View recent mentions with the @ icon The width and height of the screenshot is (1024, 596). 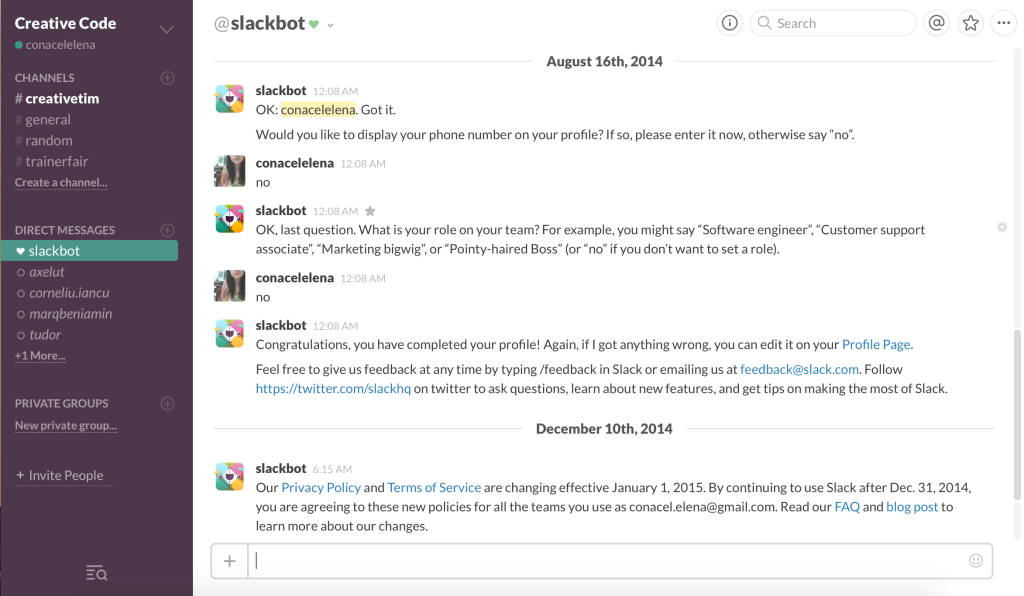[x=936, y=22]
